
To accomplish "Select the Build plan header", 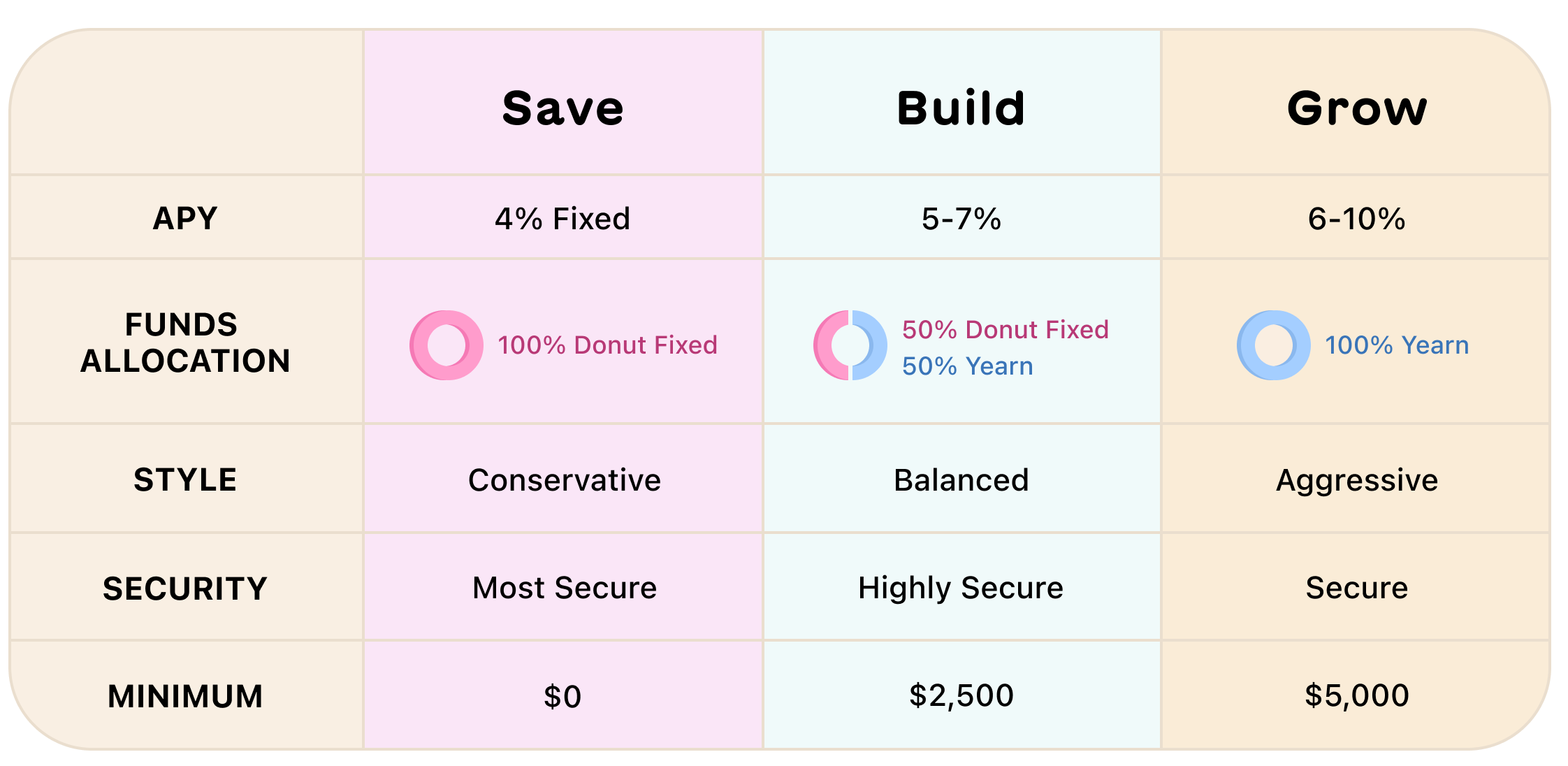I will 961,109.
